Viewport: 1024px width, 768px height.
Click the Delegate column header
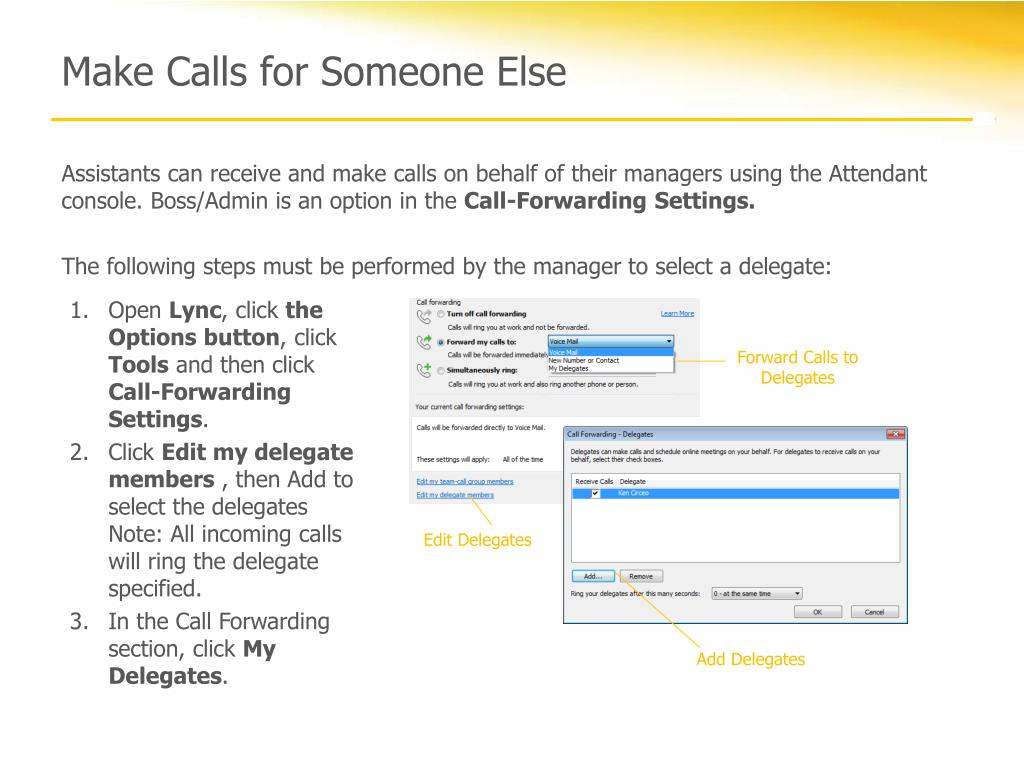(632, 481)
